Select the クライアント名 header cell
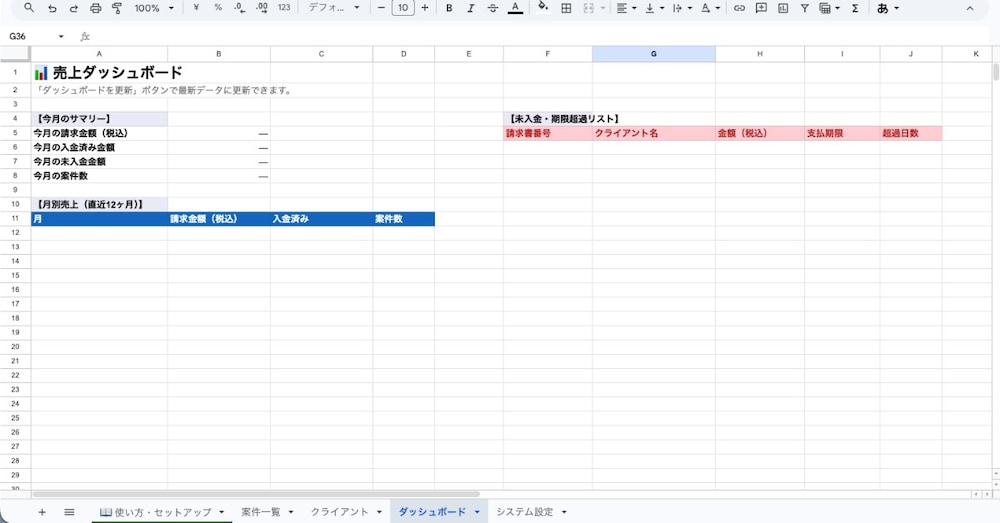This screenshot has width=1000, height=523. click(654, 133)
